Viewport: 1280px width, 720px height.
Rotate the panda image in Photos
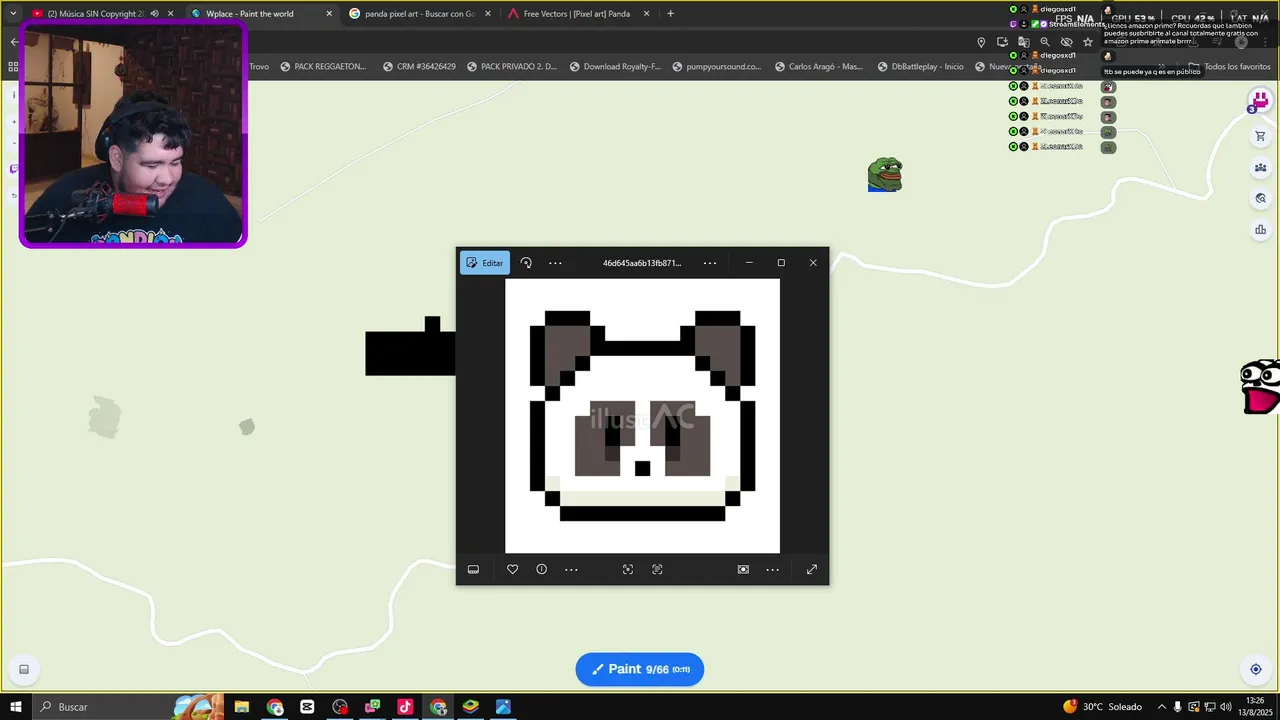click(x=526, y=263)
